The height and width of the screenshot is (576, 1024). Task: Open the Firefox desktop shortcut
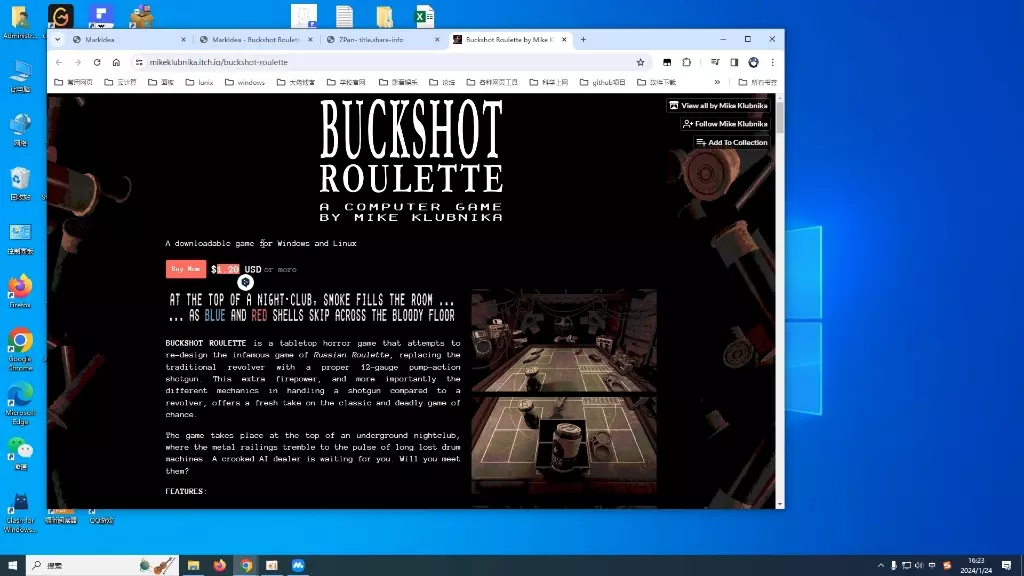[20, 291]
